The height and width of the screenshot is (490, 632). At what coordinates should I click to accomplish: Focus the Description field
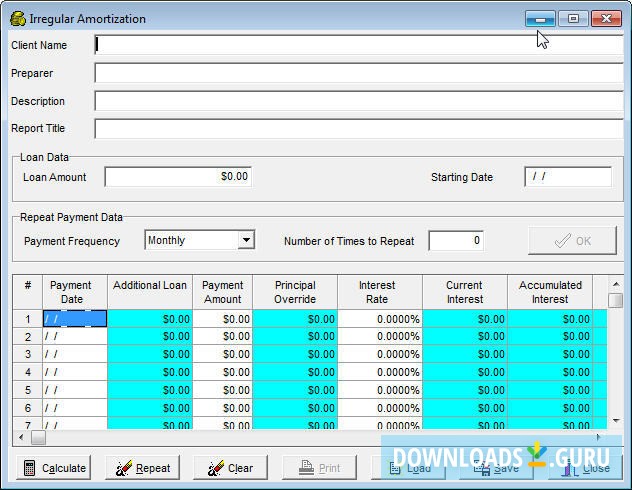coord(359,101)
